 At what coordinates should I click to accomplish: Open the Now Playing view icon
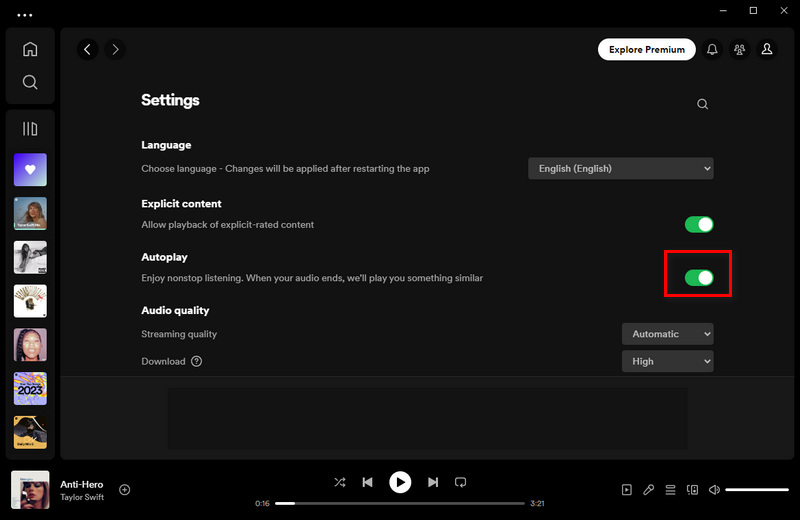627,490
